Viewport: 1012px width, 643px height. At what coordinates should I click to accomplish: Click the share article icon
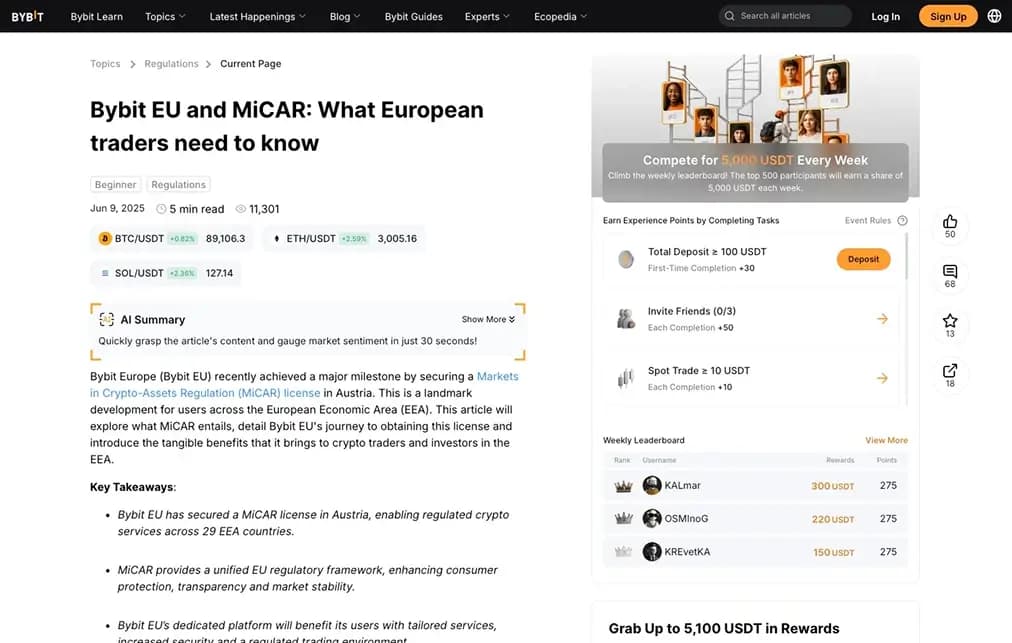949,371
